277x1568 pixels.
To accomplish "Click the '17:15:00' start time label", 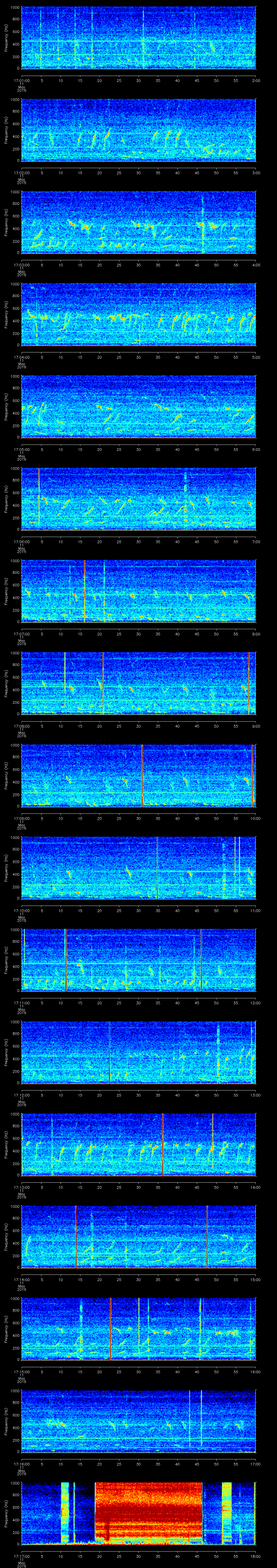I will point(21,1372).
